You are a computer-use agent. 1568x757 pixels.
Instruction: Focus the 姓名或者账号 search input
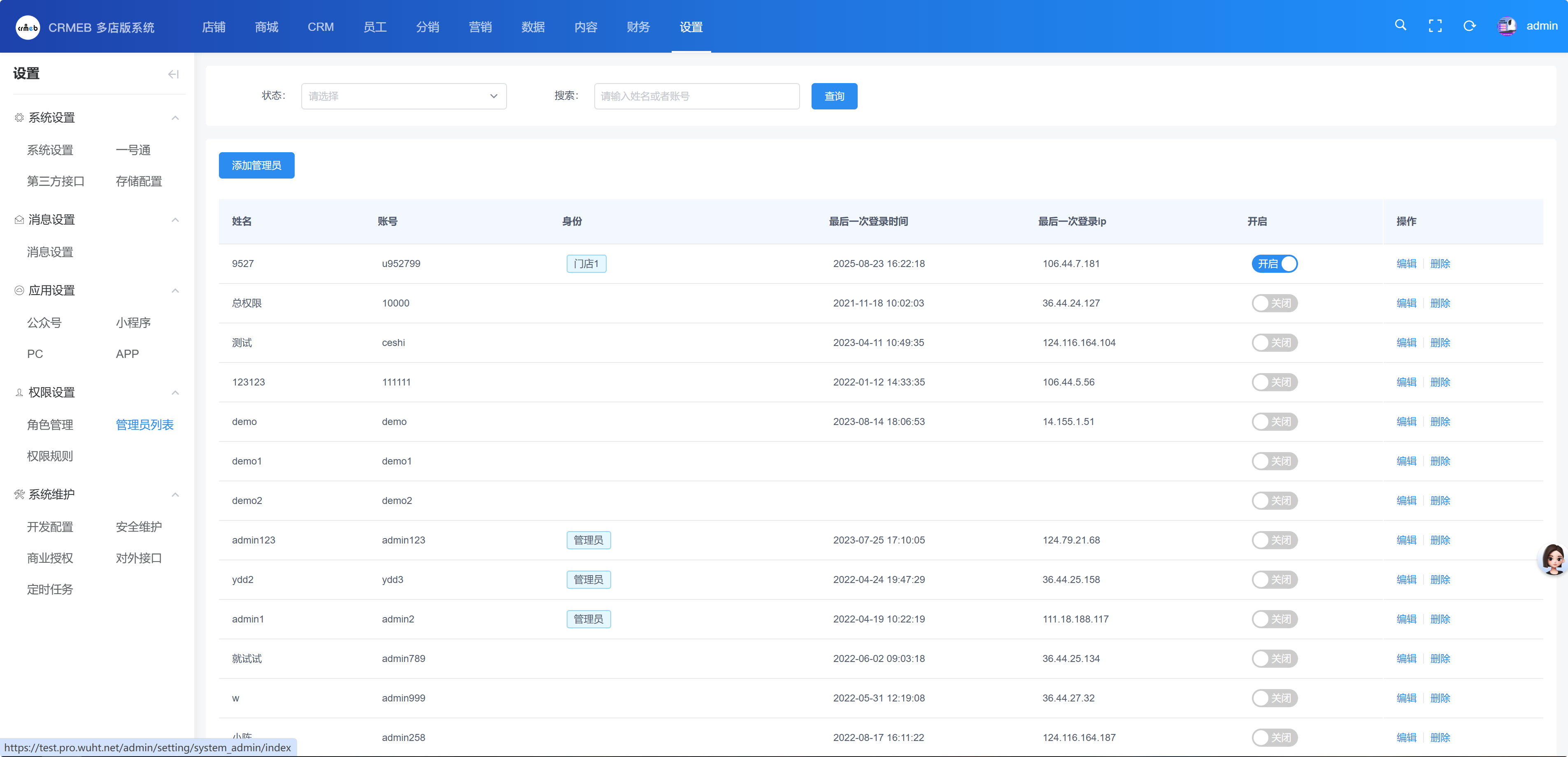696,96
